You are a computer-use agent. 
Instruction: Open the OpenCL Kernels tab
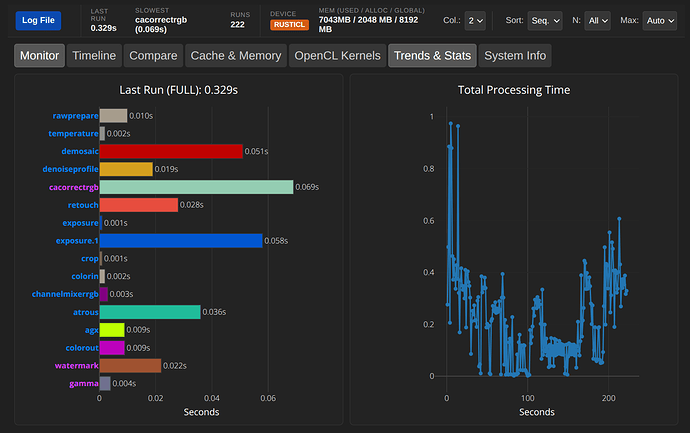(x=337, y=57)
